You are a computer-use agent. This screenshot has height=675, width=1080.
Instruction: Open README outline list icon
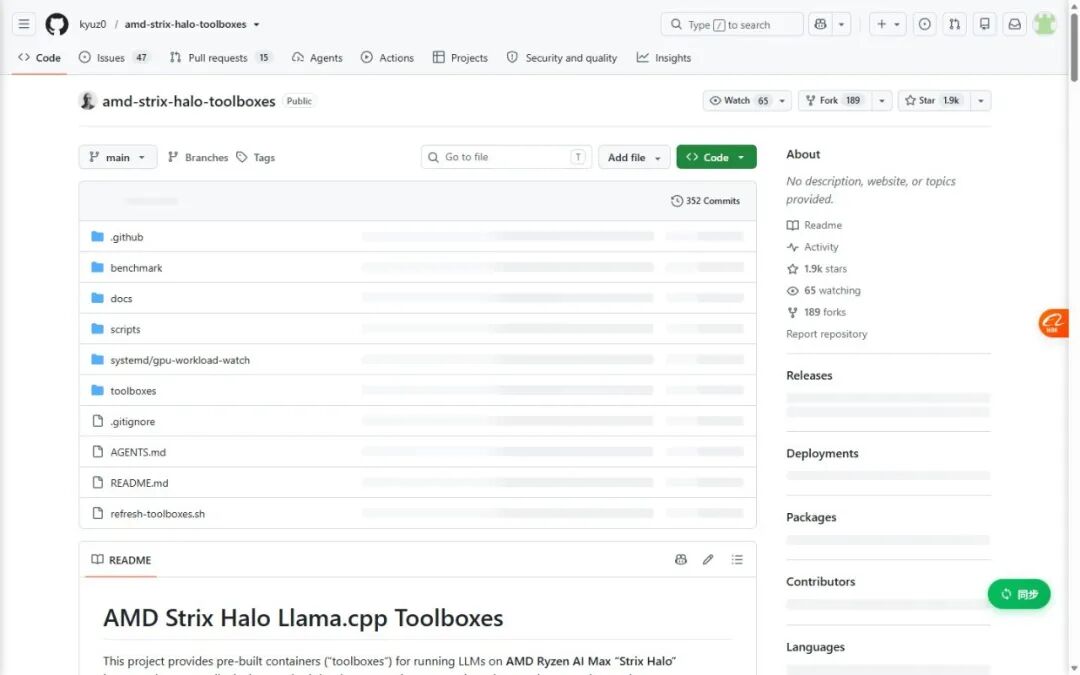tap(737, 560)
